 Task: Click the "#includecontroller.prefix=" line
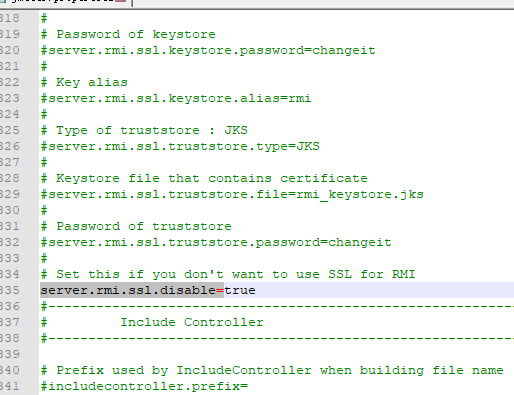pos(144,386)
